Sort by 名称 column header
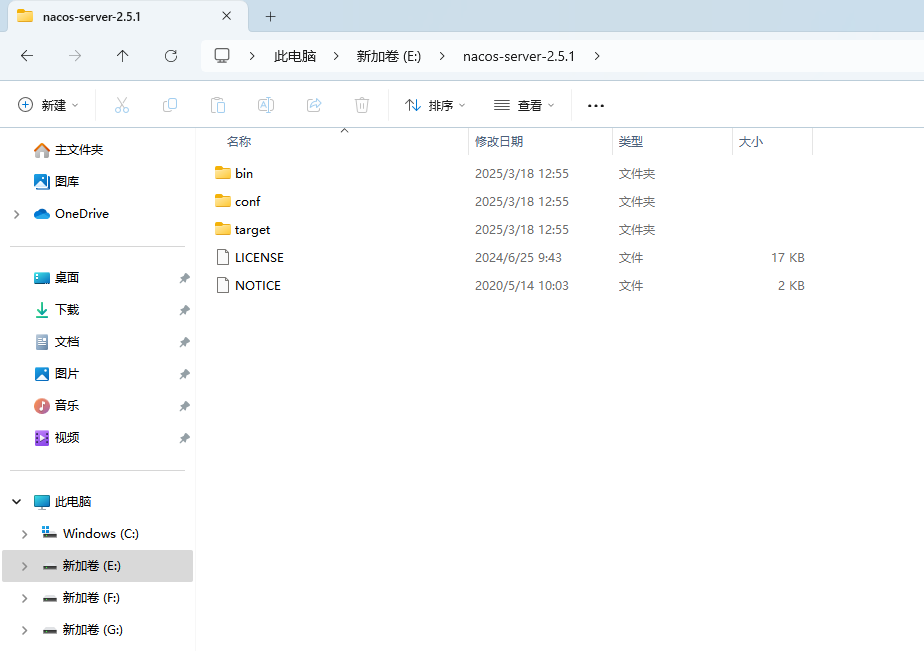The image size is (924, 651). [239, 141]
